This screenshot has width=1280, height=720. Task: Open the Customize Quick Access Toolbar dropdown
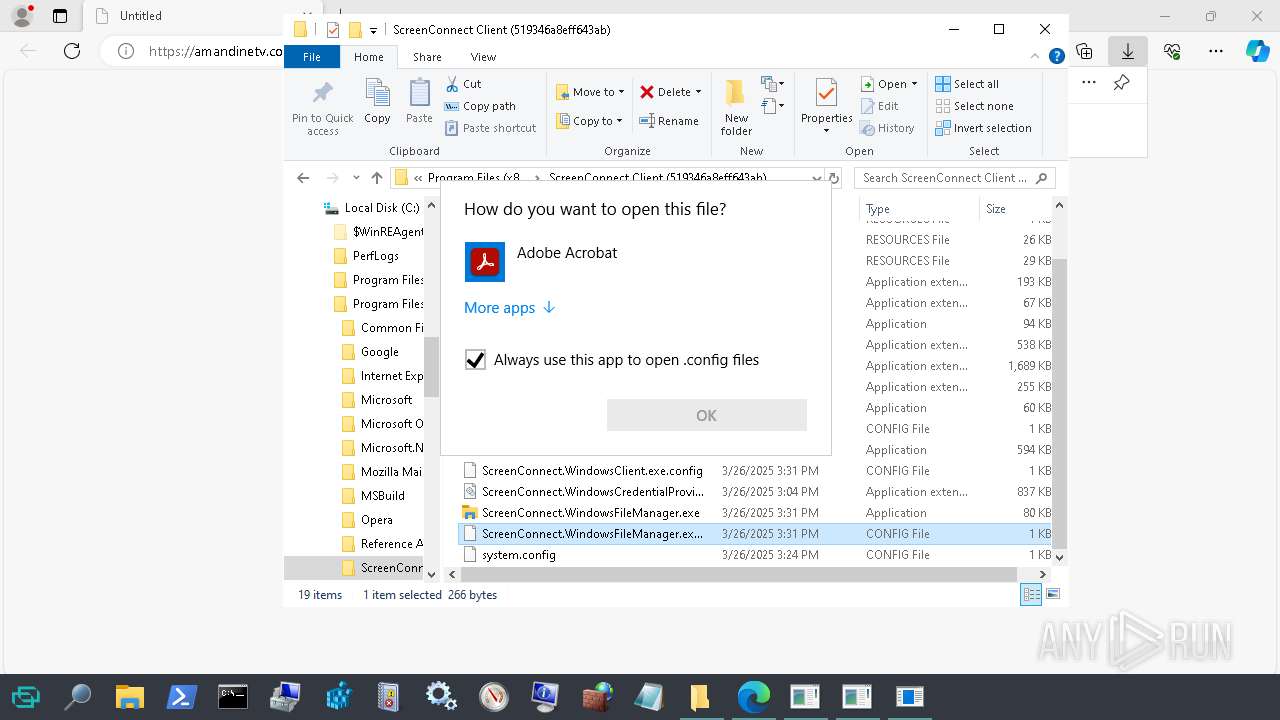click(374, 30)
